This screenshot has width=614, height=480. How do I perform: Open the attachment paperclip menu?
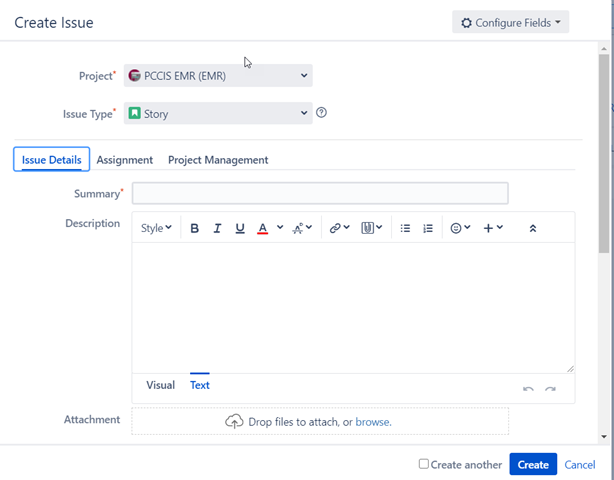pos(371,228)
